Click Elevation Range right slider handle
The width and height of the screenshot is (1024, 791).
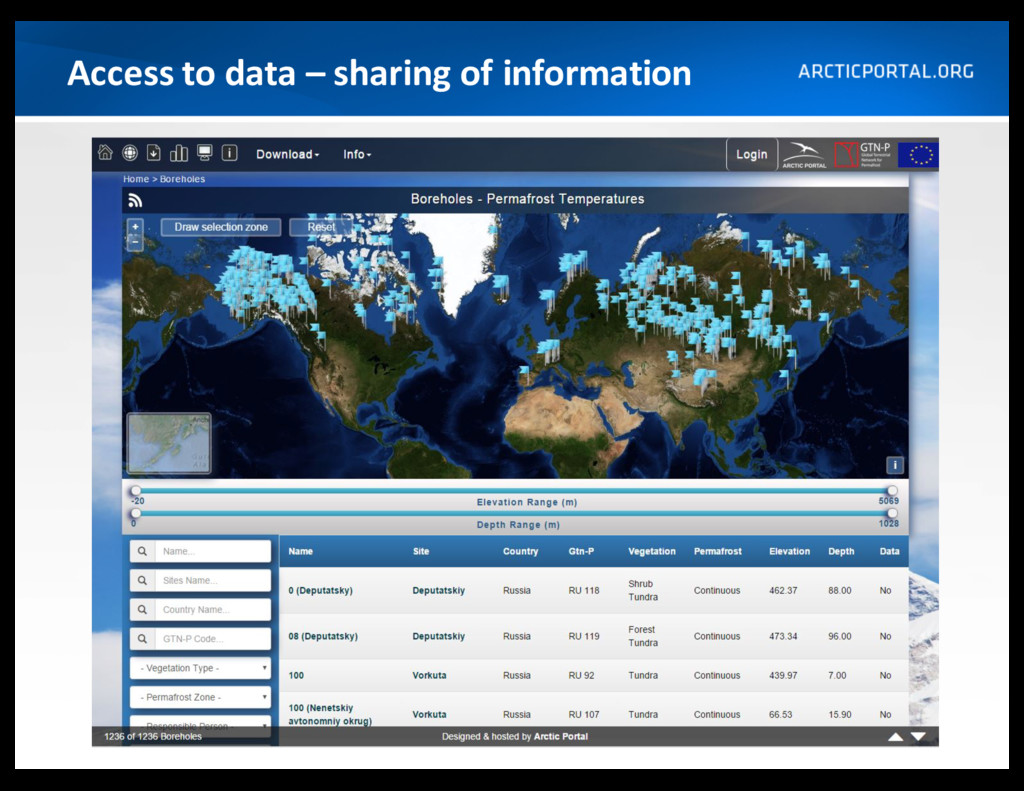click(892, 491)
